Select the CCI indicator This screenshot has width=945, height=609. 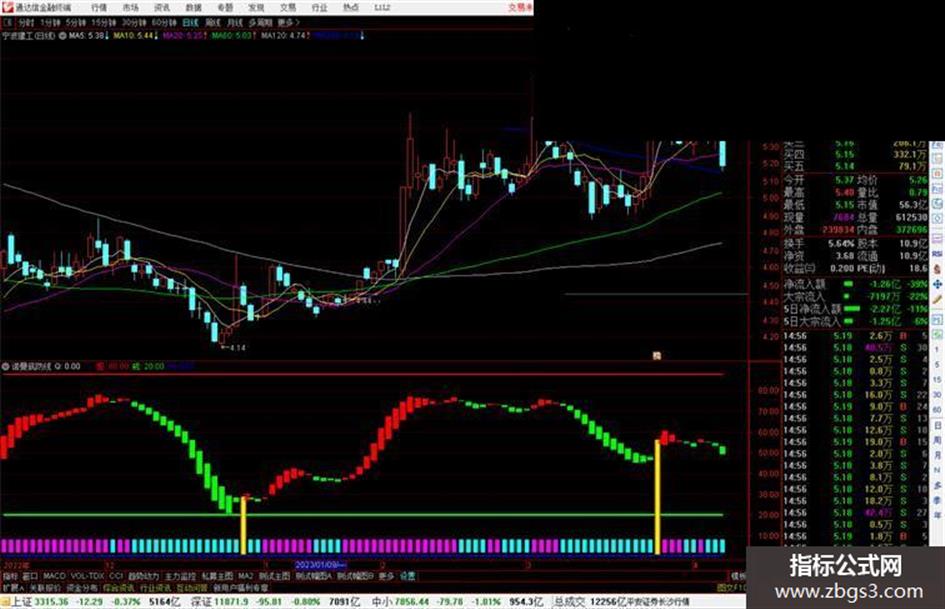[116, 576]
